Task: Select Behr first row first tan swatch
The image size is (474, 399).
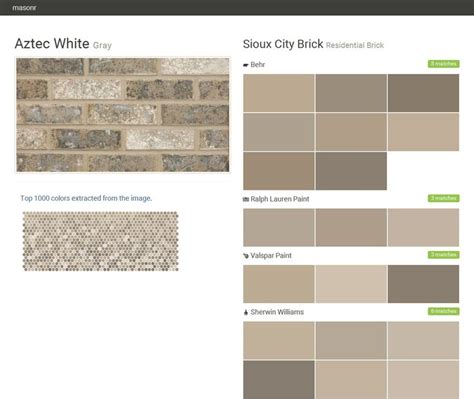Action: coord(279,93)
